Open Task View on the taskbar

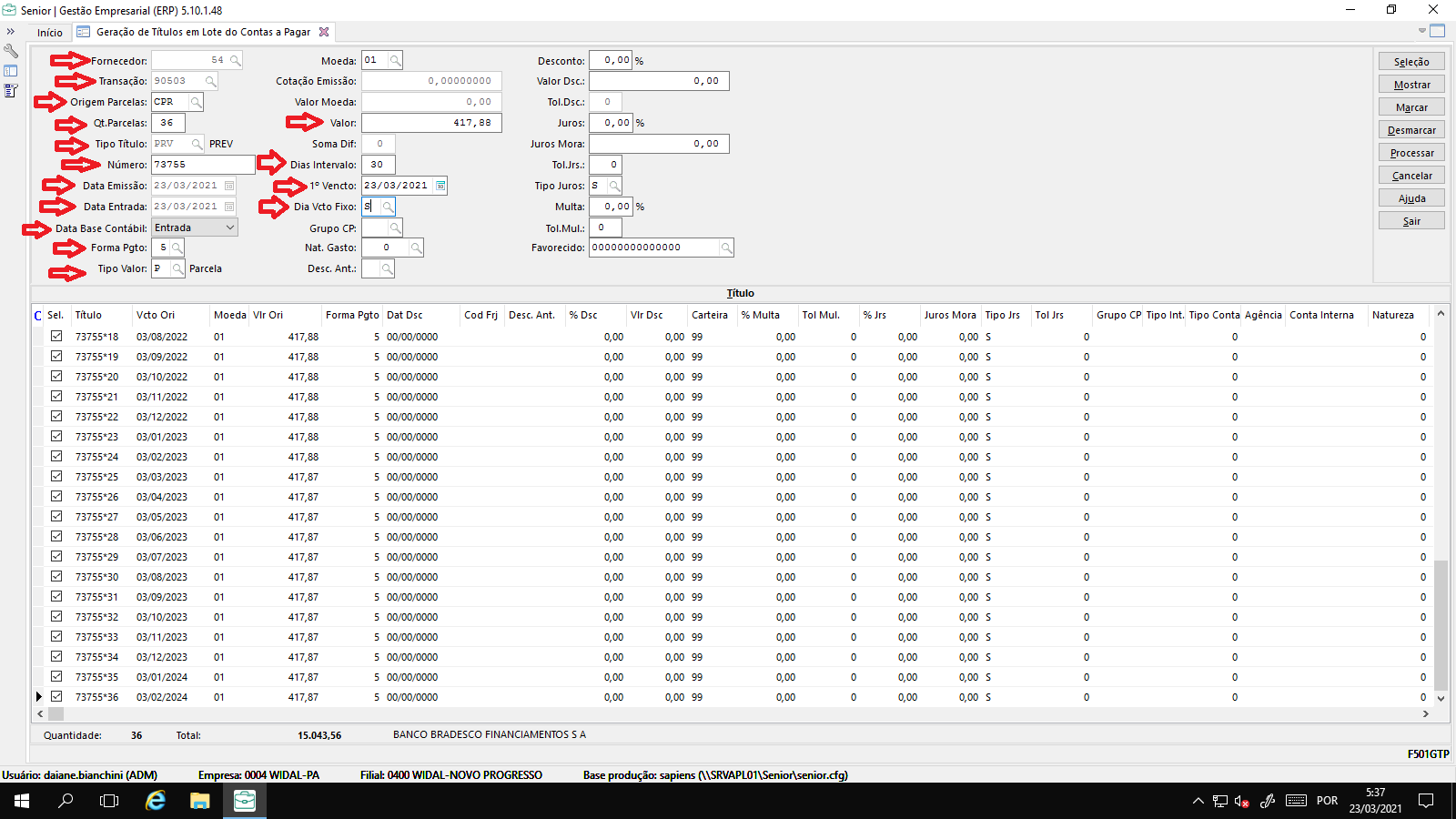click(109, 801)
